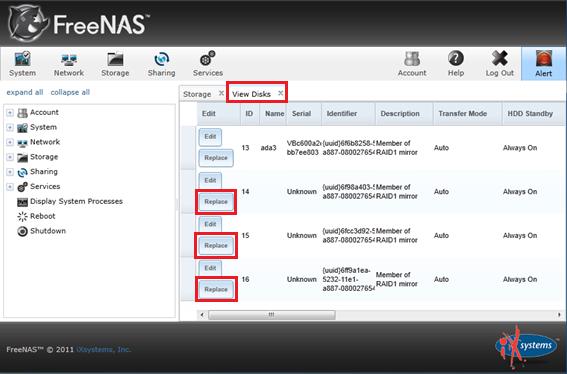The image size is (567, 374).
Task: Expand the Services tree node
Action: 10,187
